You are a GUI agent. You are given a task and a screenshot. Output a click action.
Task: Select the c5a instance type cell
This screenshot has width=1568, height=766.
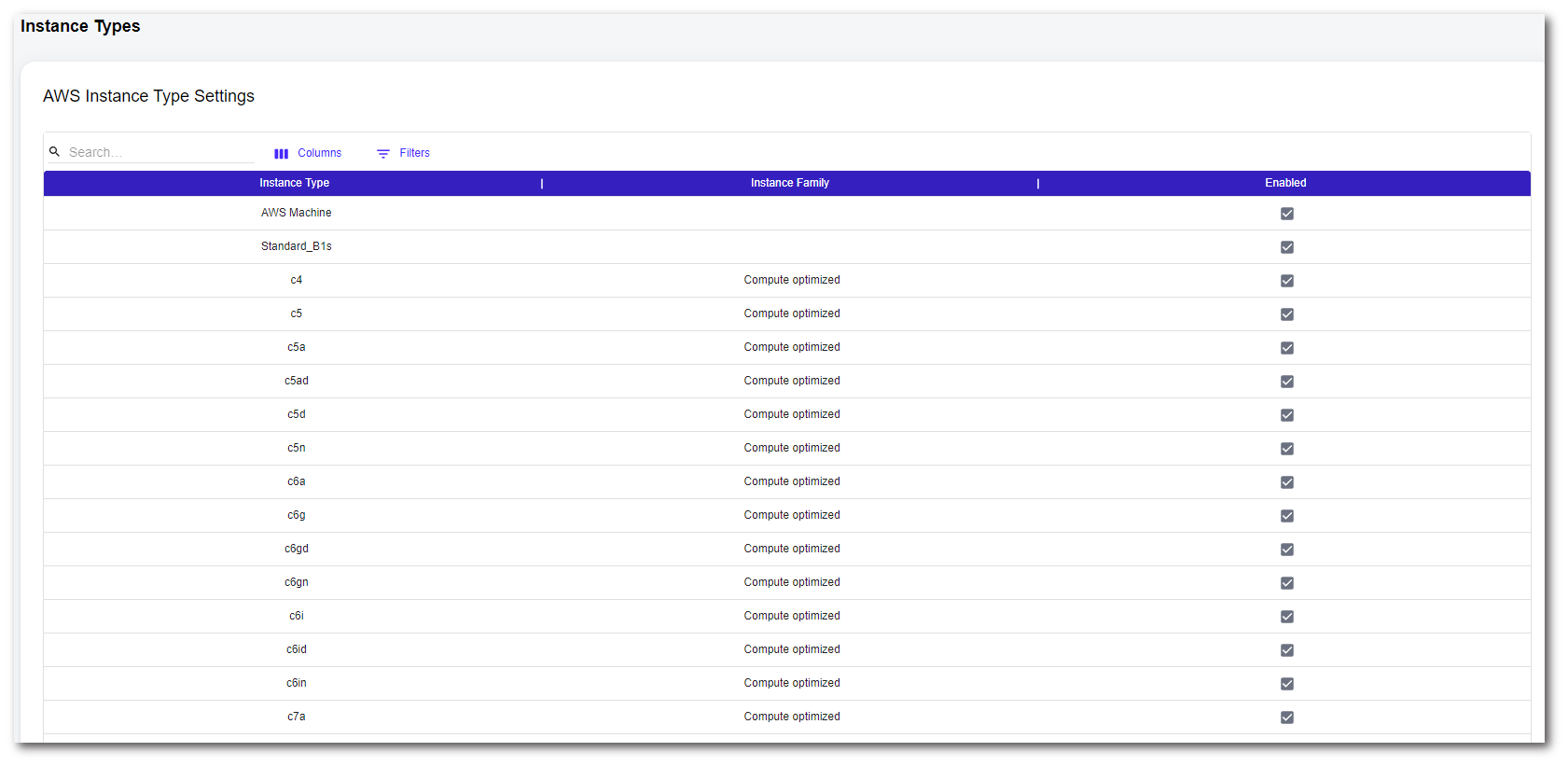(296, 347)
